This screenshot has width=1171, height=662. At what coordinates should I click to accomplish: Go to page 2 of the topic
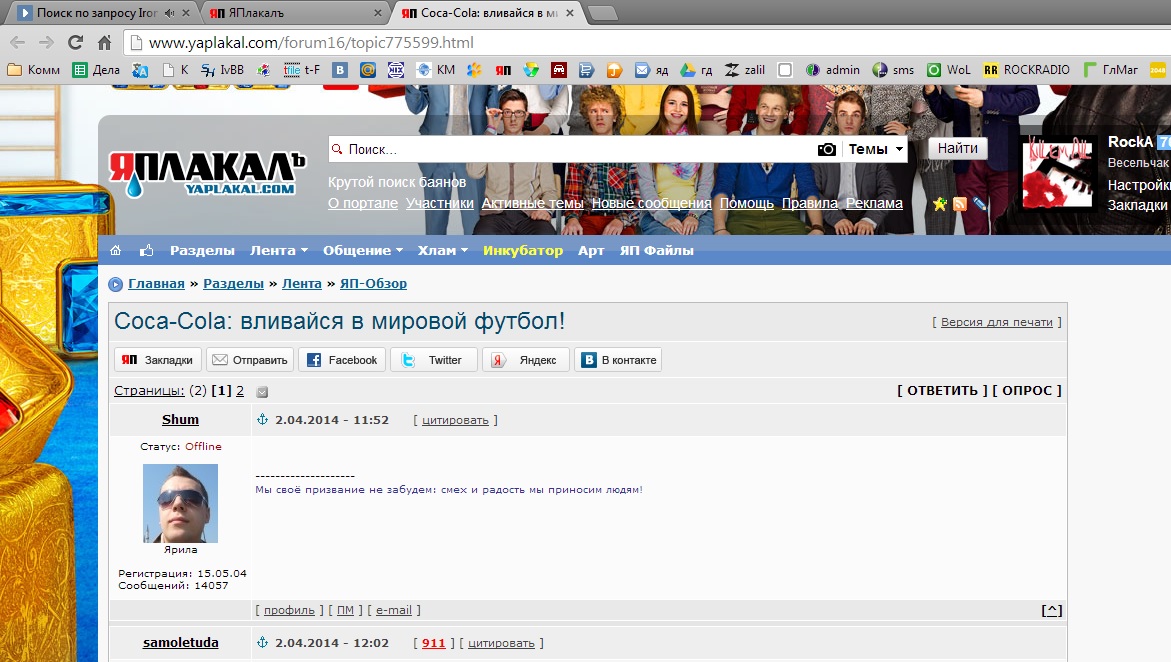coord(240,390)
